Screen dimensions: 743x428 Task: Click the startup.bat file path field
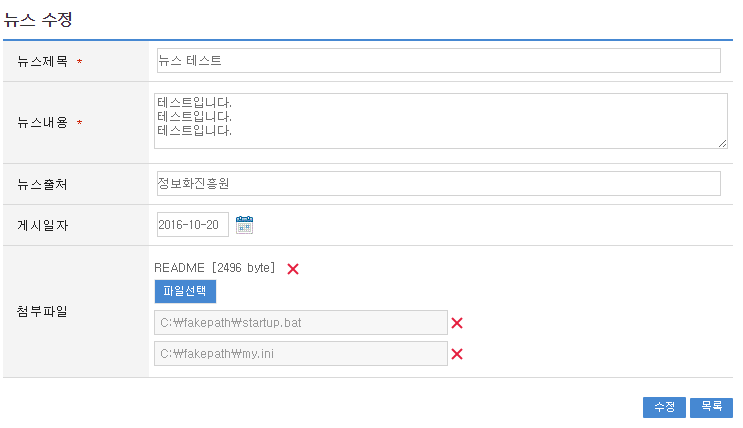click(x=300, y=323)
